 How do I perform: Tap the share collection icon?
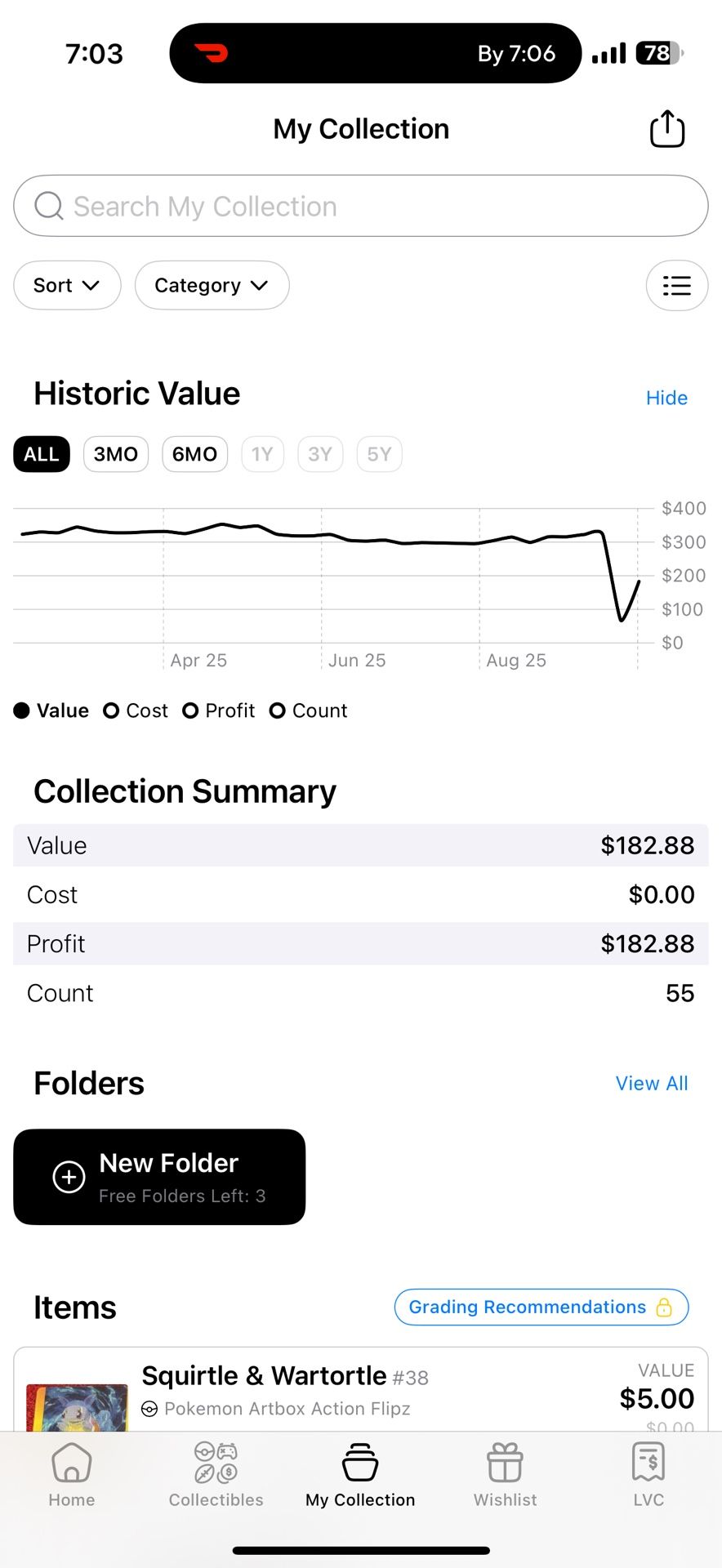click(x=666, y=129)
